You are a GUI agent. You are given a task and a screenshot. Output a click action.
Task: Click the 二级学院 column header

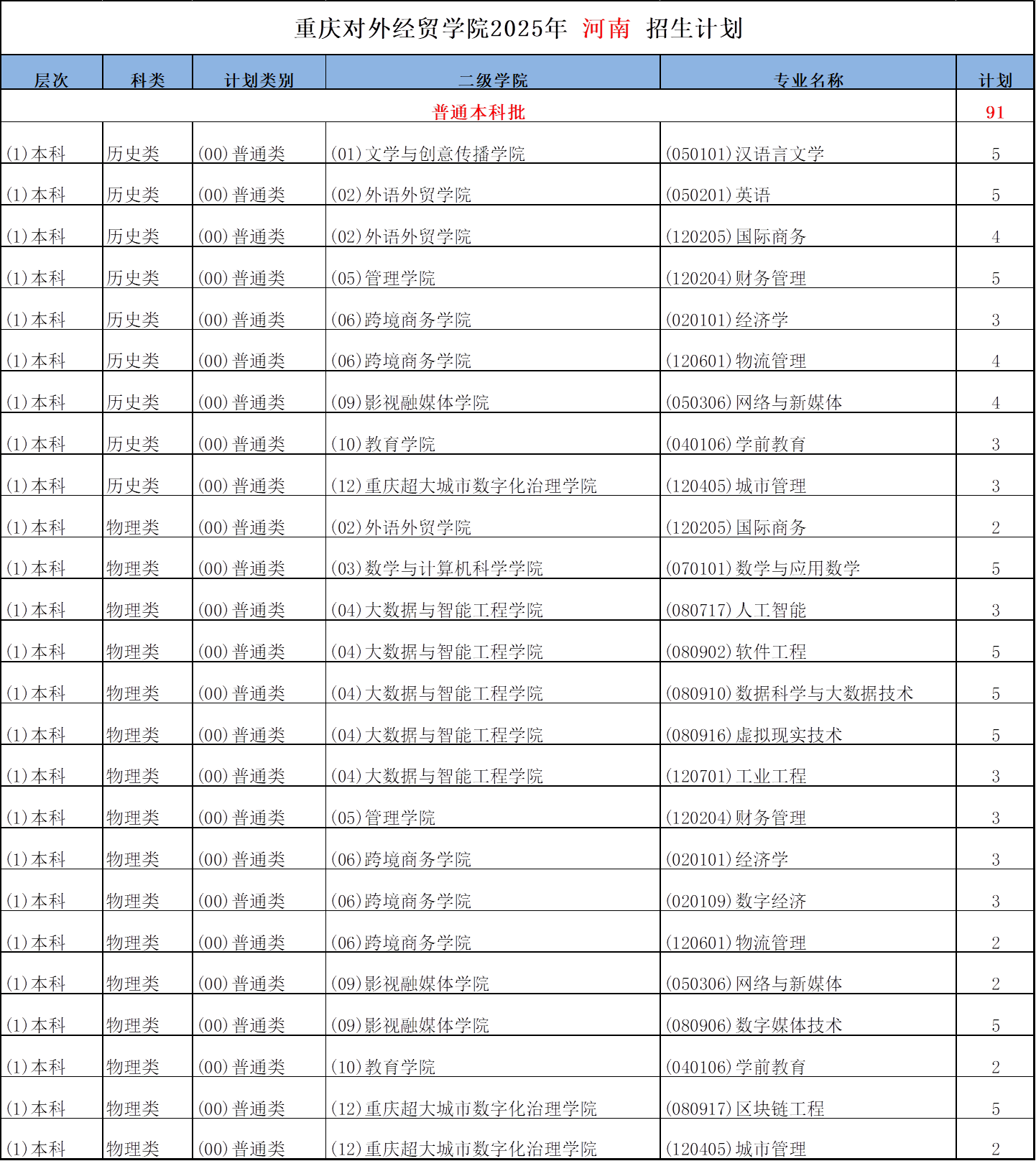493,79
